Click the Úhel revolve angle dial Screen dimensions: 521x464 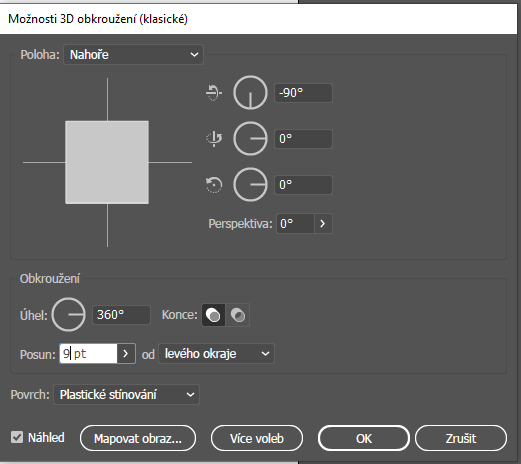click(x=69, y=314)
